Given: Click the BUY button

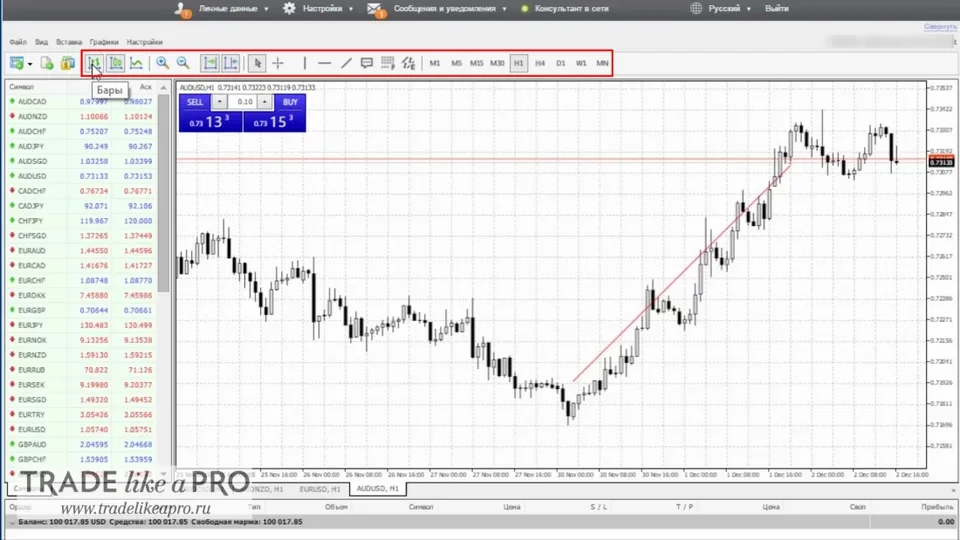Looking at the screenshot, I should click(290, 102).
